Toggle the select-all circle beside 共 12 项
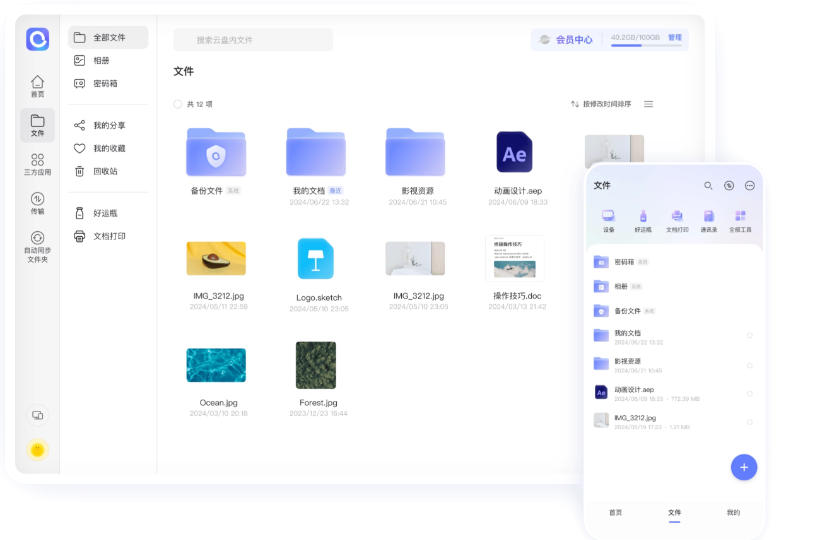Screen dimensions: 825x540 [178, 104]
